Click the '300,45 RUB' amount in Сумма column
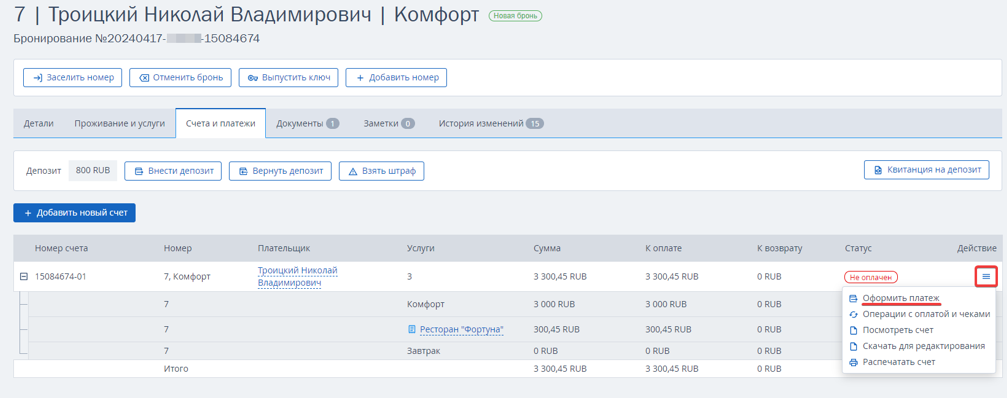This screenshot has width=1007, height=398. tap(557, 329)
